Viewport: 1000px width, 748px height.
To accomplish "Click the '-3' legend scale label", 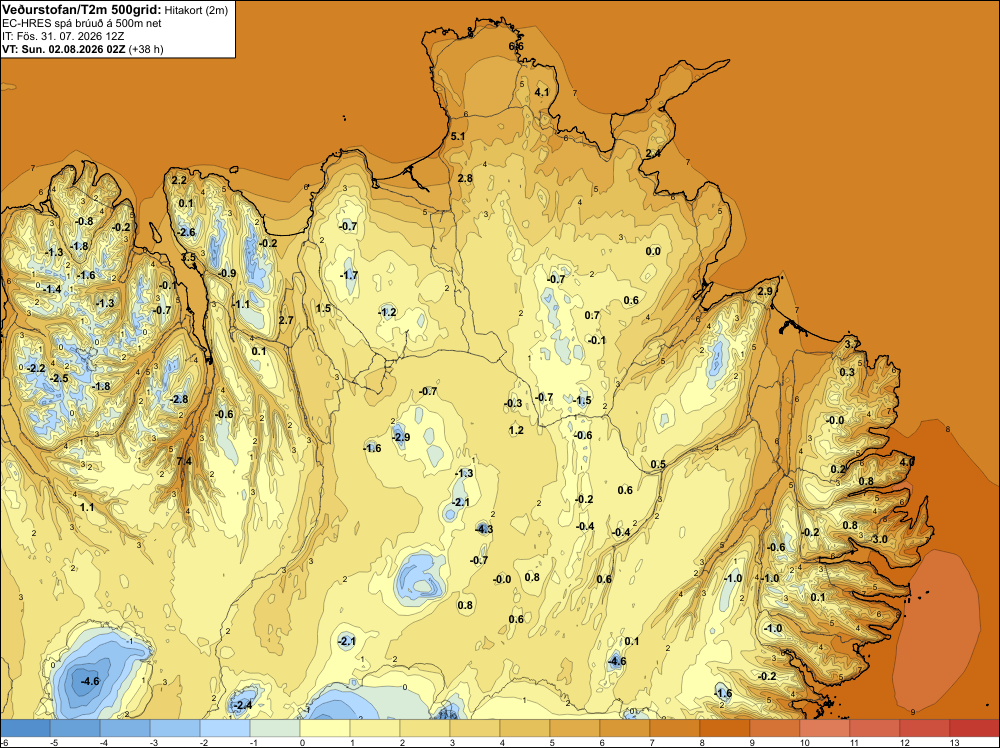I will tap(156, 742).
